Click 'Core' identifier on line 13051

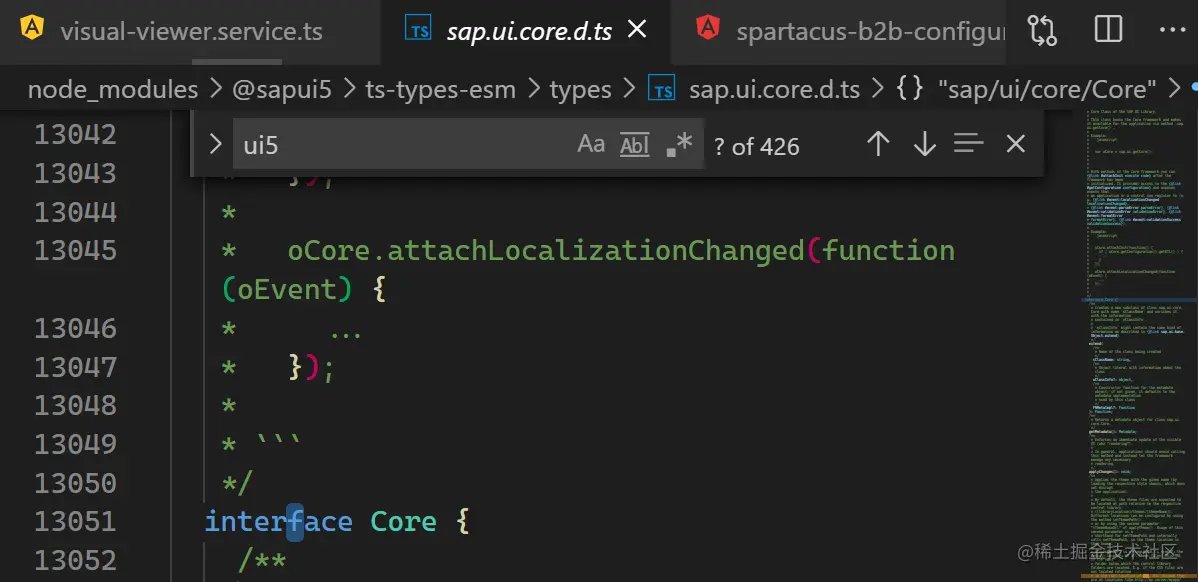click(x=403, y=522)
